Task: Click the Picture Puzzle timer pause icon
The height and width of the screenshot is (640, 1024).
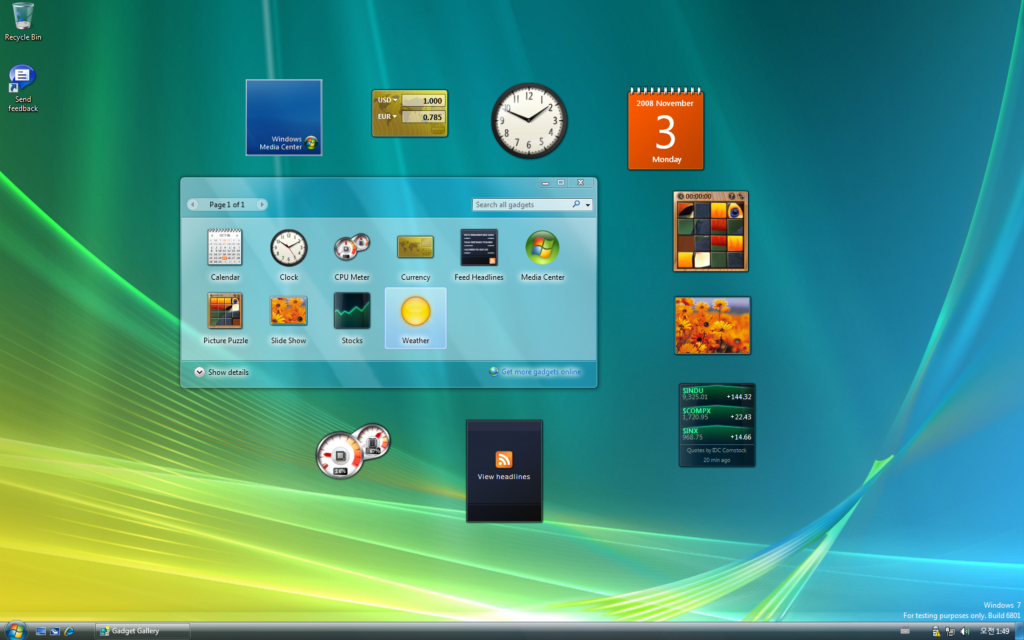Action: (x=680, y=196)
